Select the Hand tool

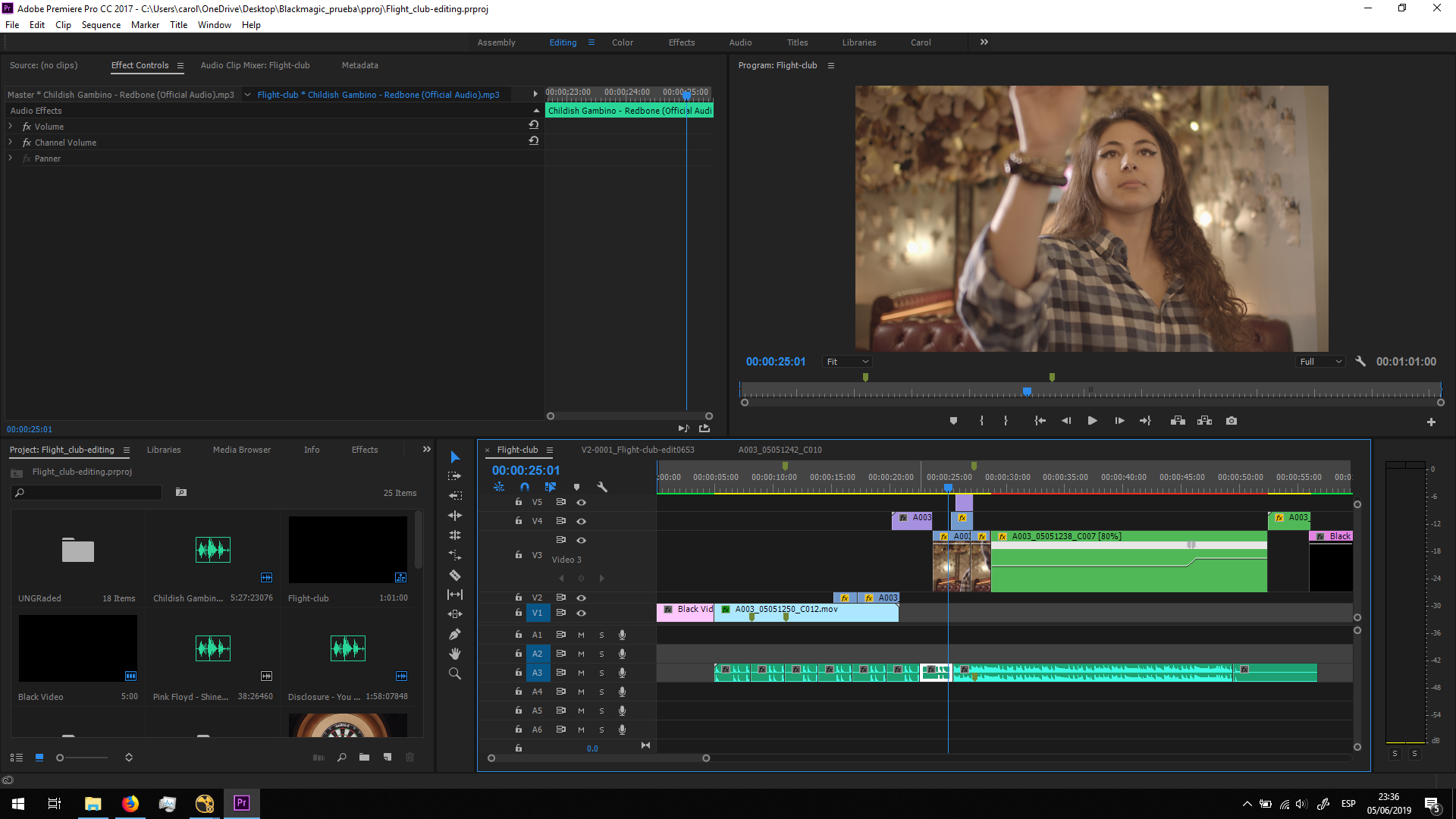point(455,654)
